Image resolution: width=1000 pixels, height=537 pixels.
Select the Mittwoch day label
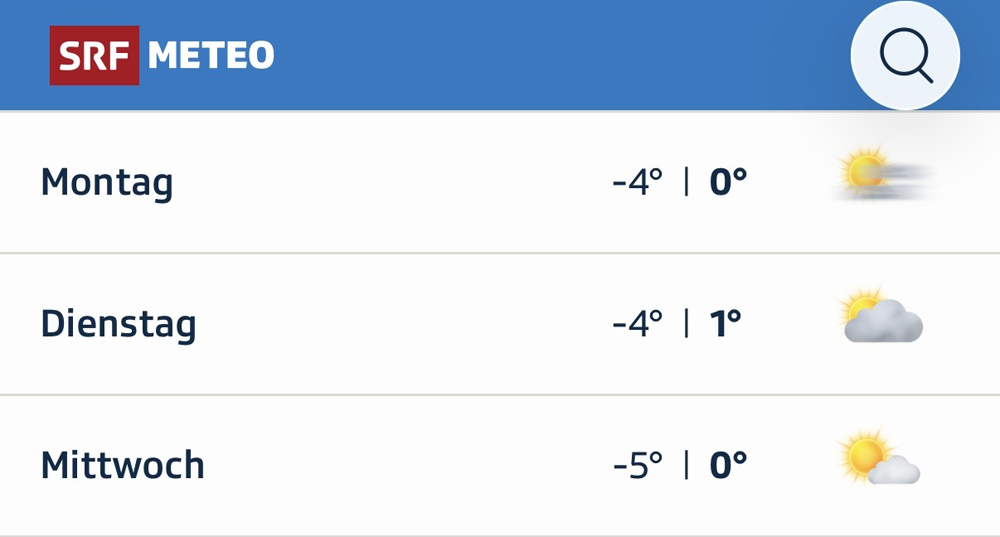(x=122, y=466)
